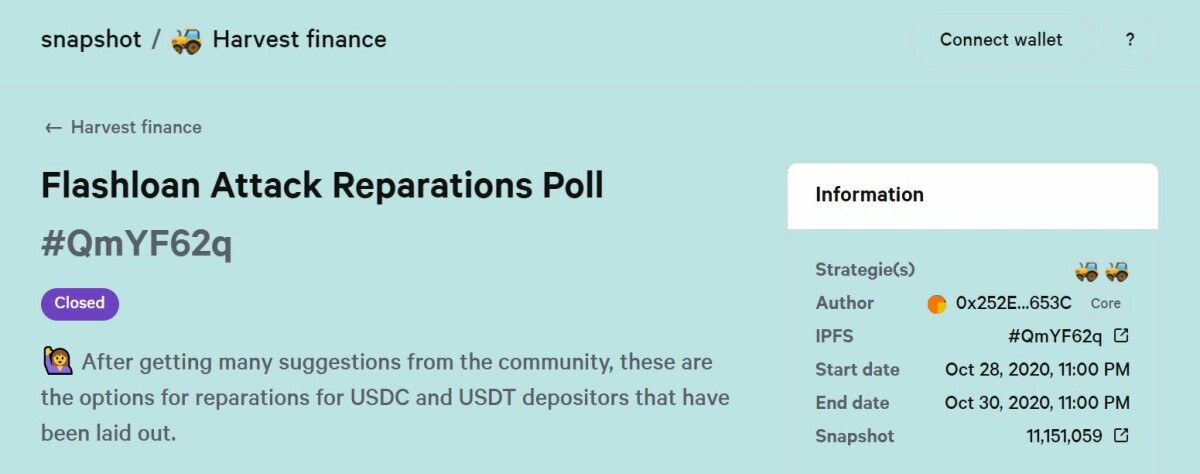Click the back arrow above the title
This screenshot has width=1200, height=474.
(x=53, y=128)
